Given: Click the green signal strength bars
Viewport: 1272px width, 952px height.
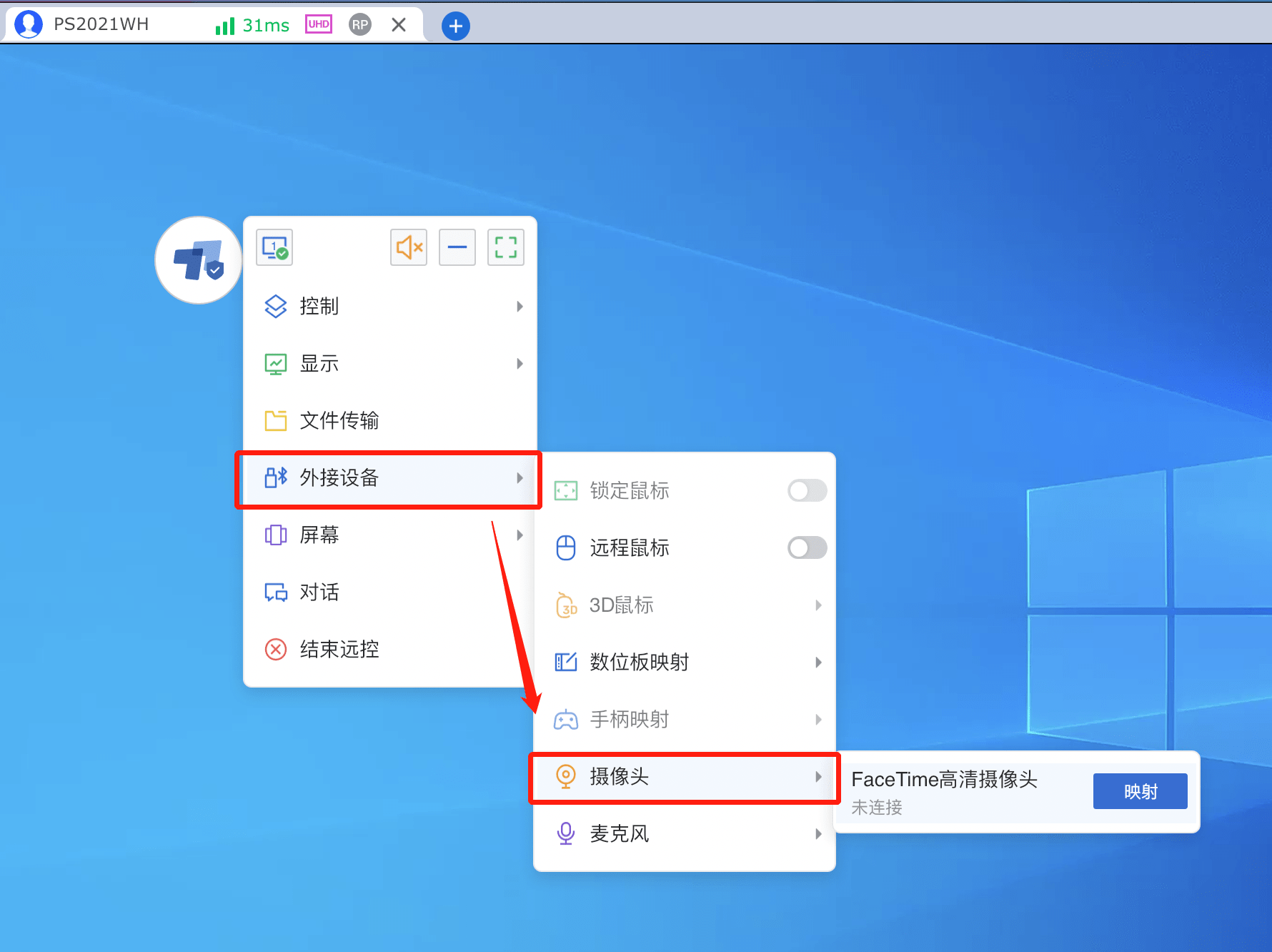Looking at the screenshot, I should [x=225, y=26].
